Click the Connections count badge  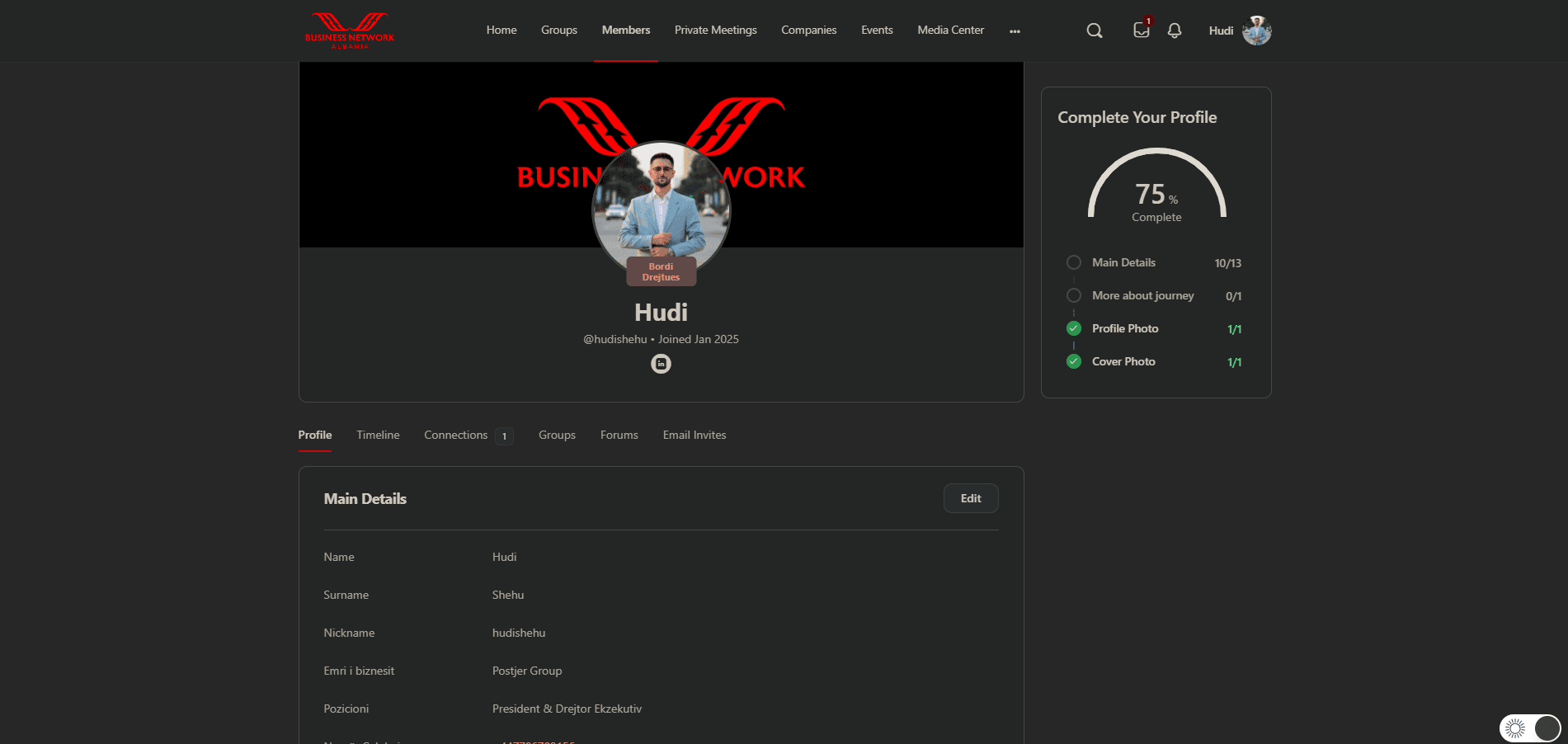pyautogui.click(x=504, y=436)
